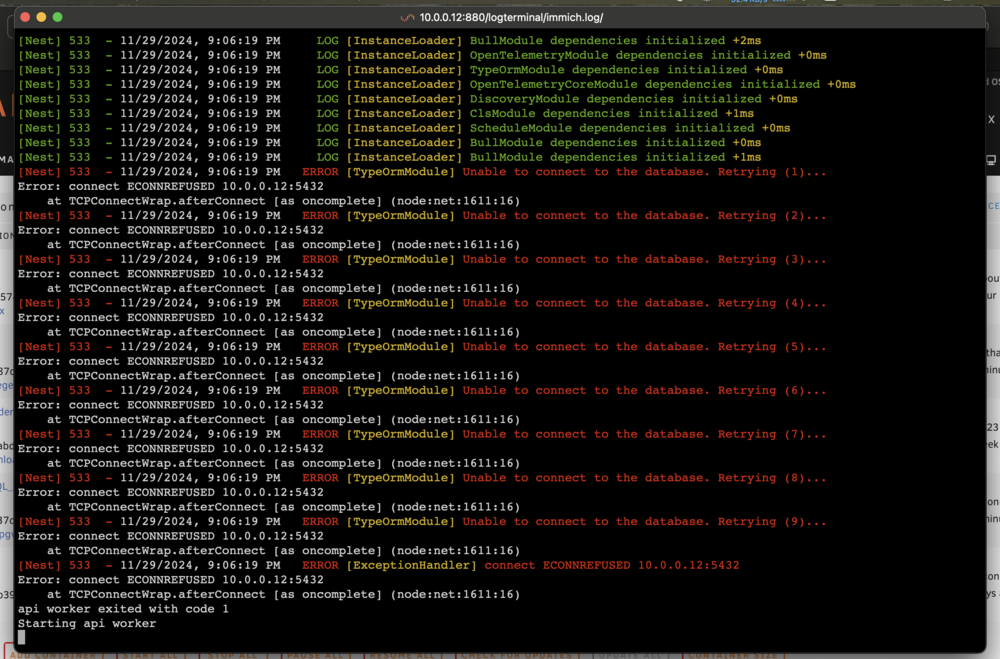Click the site icon beside the log URL title
This screenshot has height=659, width=1000.
coord(407,18)
